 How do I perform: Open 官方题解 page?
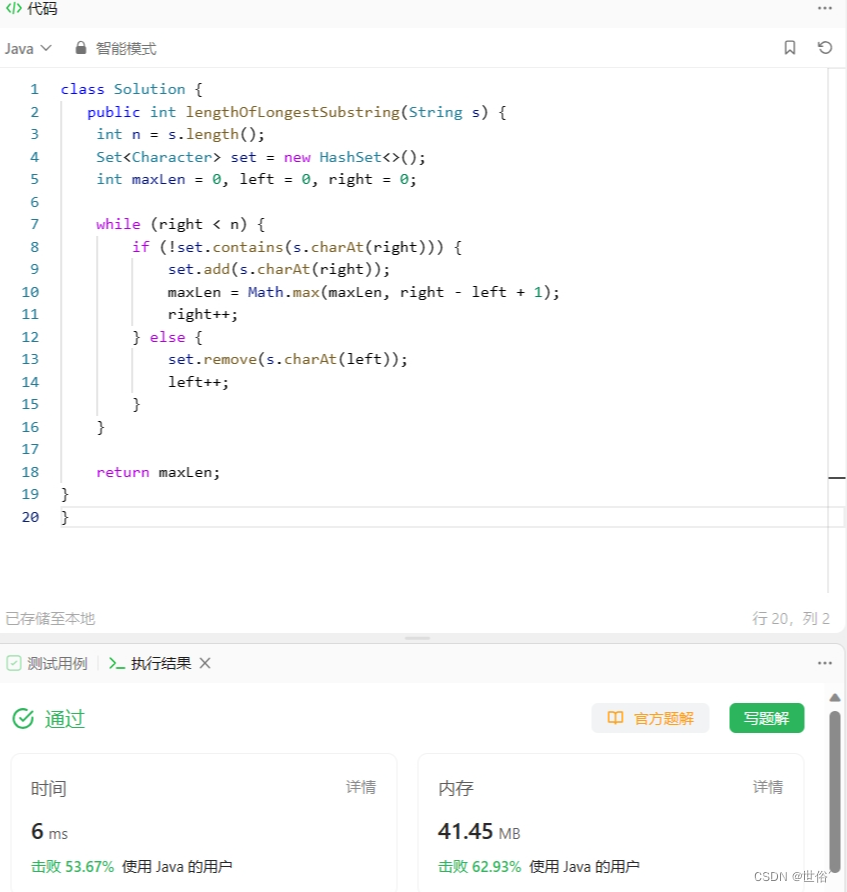[650, 718]
